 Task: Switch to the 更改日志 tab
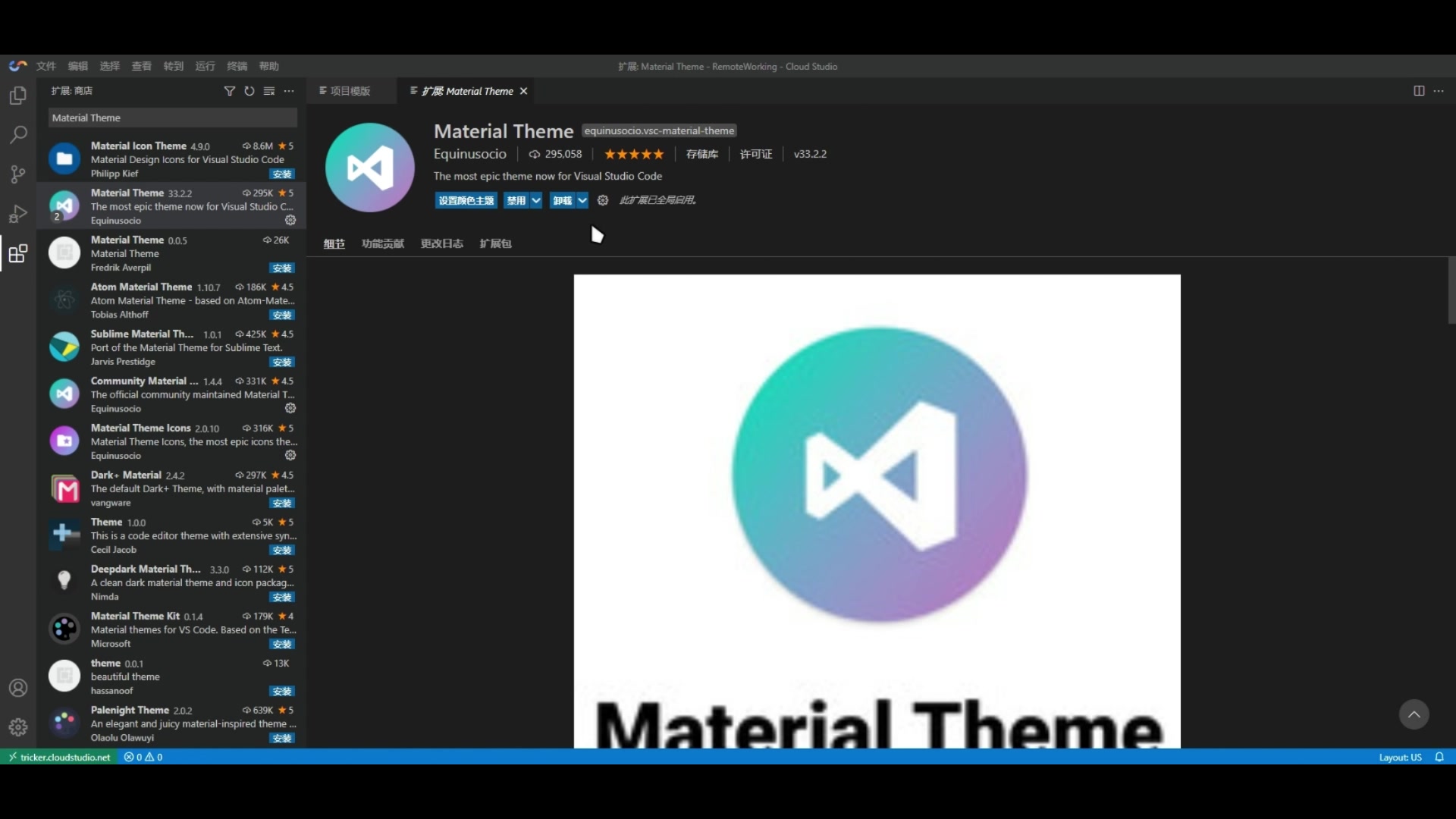pyautogui.click(x=441, y=243)
